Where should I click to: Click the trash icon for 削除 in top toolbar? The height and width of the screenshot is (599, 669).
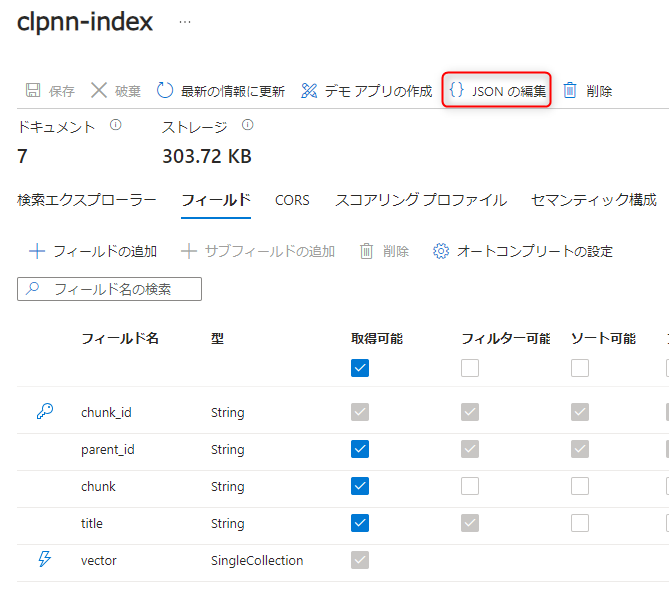click(570, 91)
